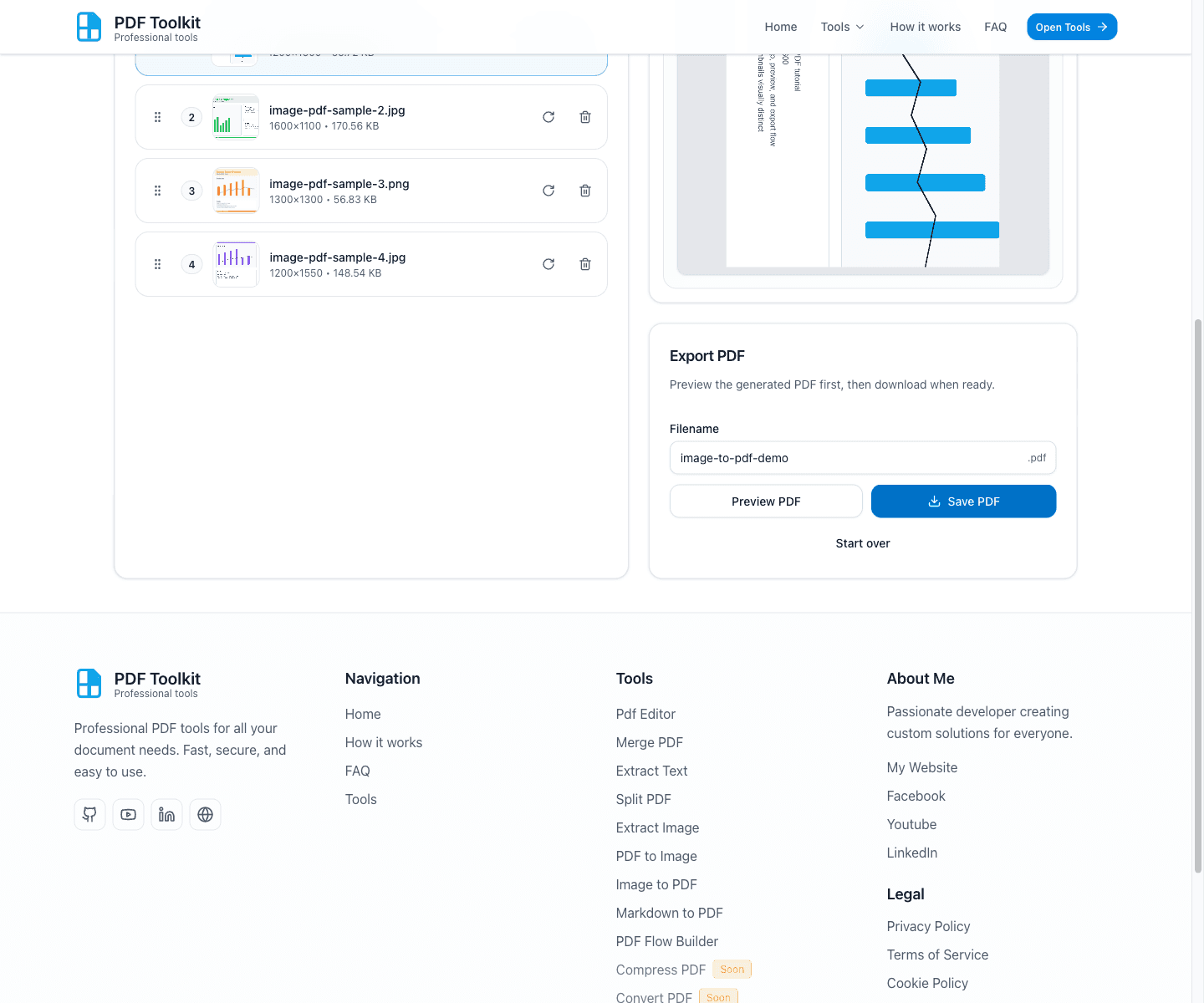Open the YouTube social icon in the footer
1204x1003 pixels.
[x=128, y=814]
